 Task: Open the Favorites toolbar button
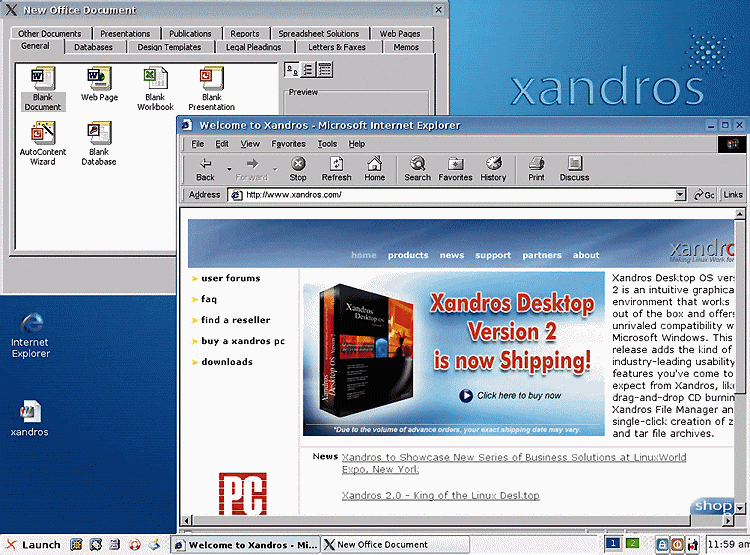(x=455, y=168)
